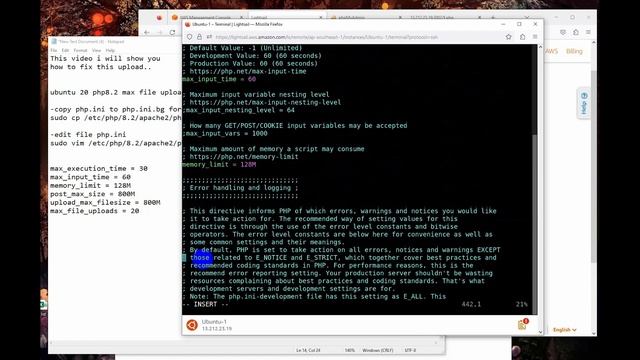The image size is (640, 360).
Task: Click 'max_file_uploads = 20' in Notepad
Action: tap(95, 211)
